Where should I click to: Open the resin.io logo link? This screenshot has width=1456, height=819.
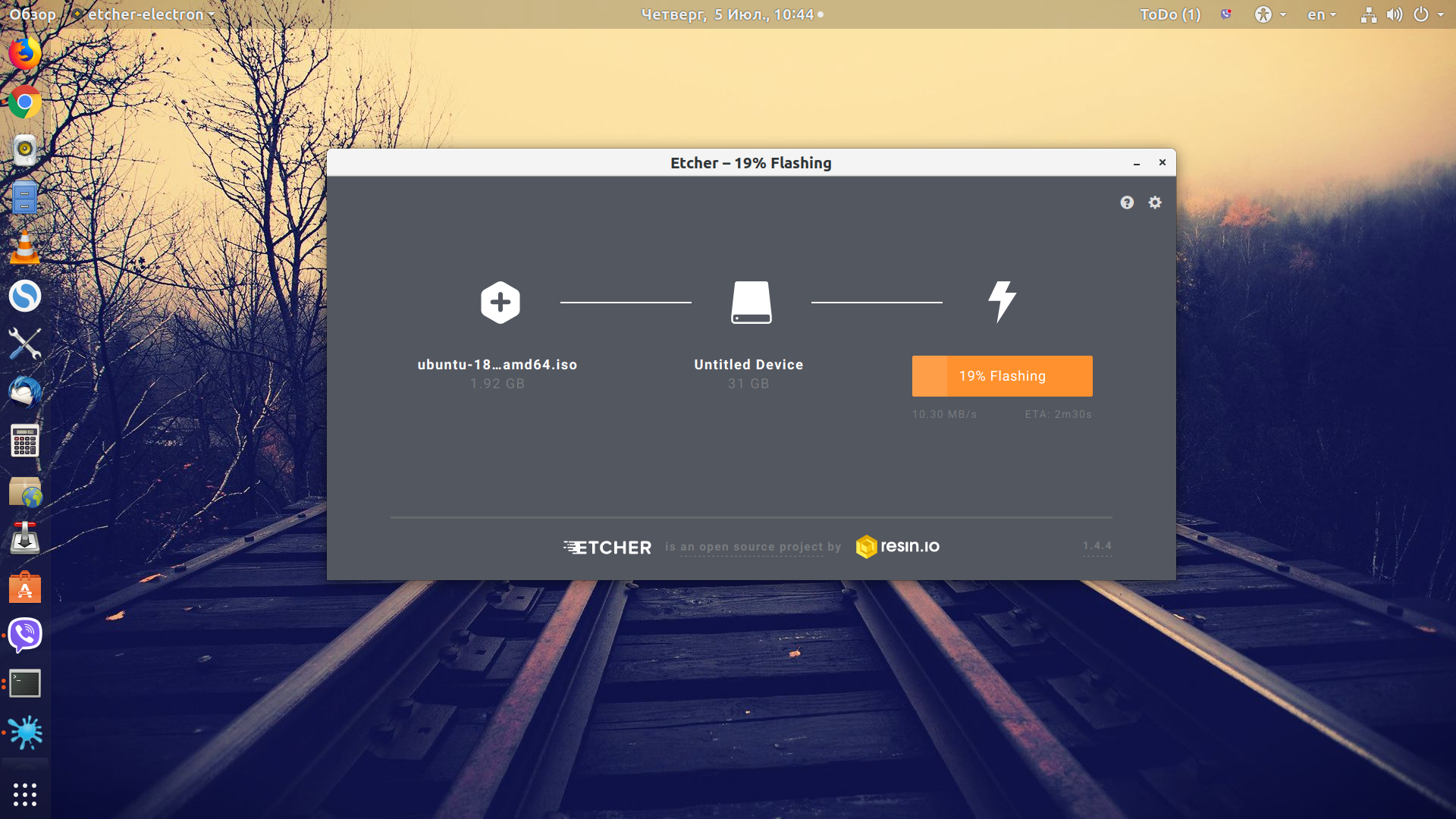point(898,546)
